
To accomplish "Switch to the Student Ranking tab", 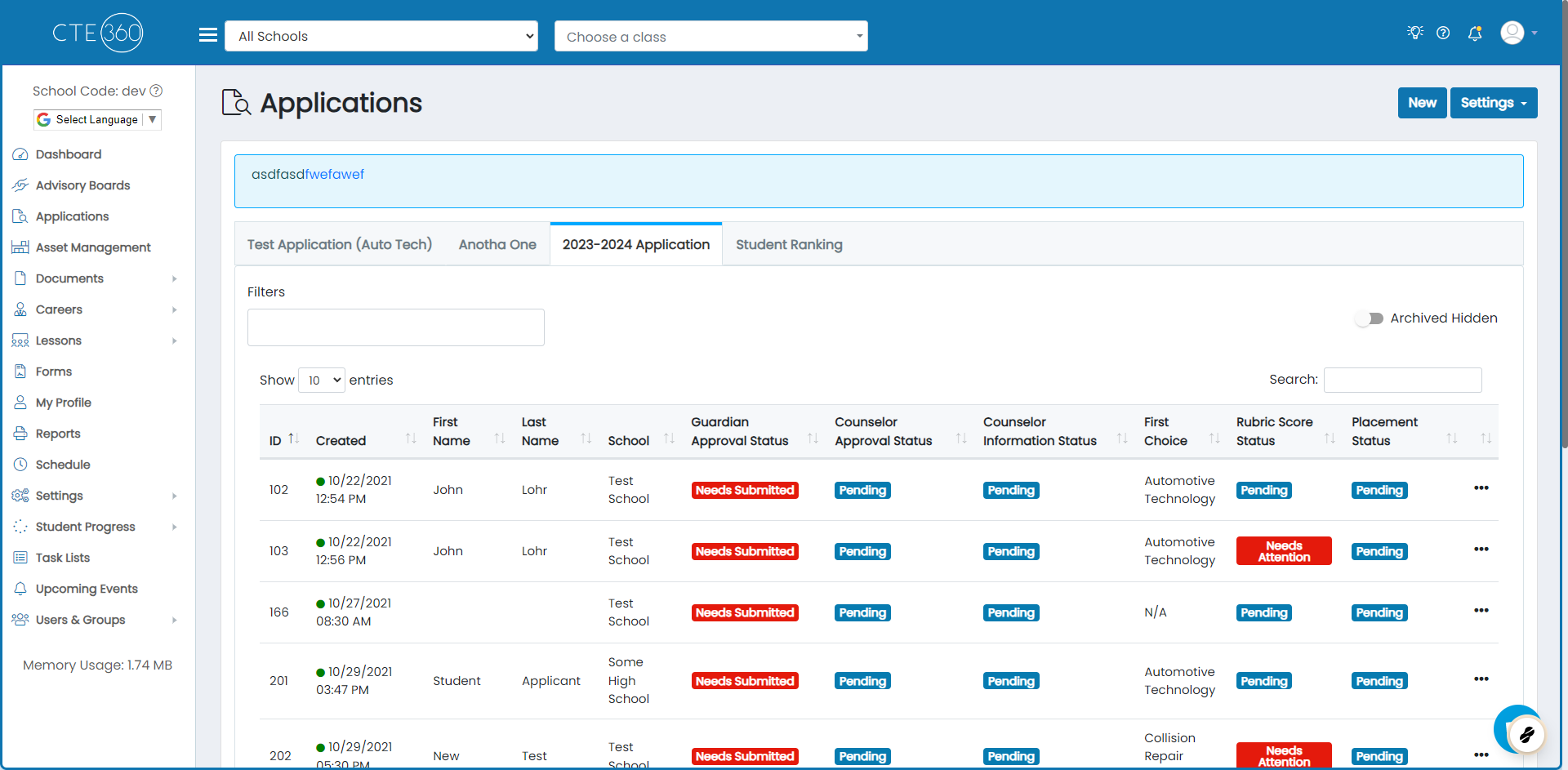I will (789, 244).
